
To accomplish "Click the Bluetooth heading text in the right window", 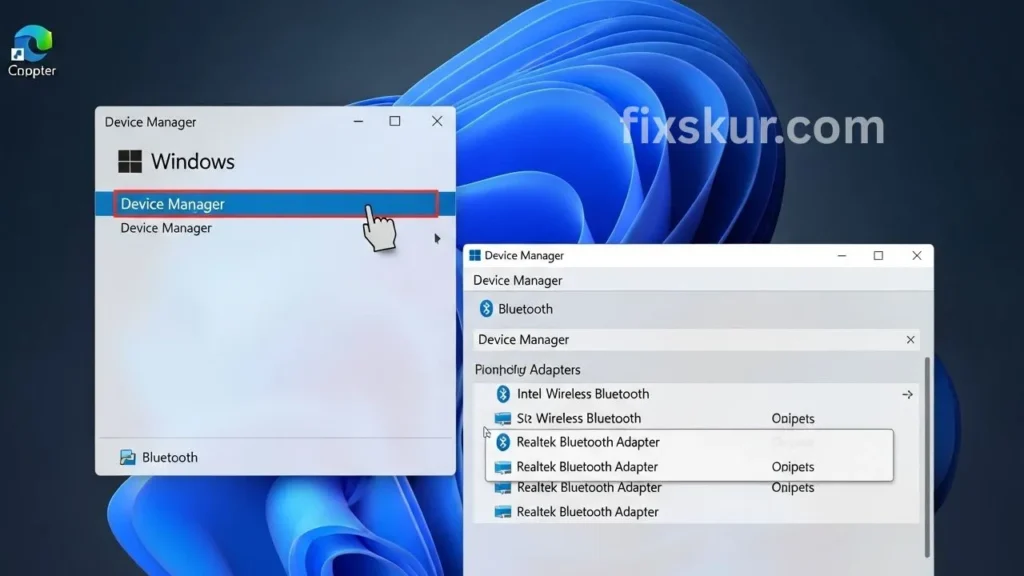I will (525, 309).
